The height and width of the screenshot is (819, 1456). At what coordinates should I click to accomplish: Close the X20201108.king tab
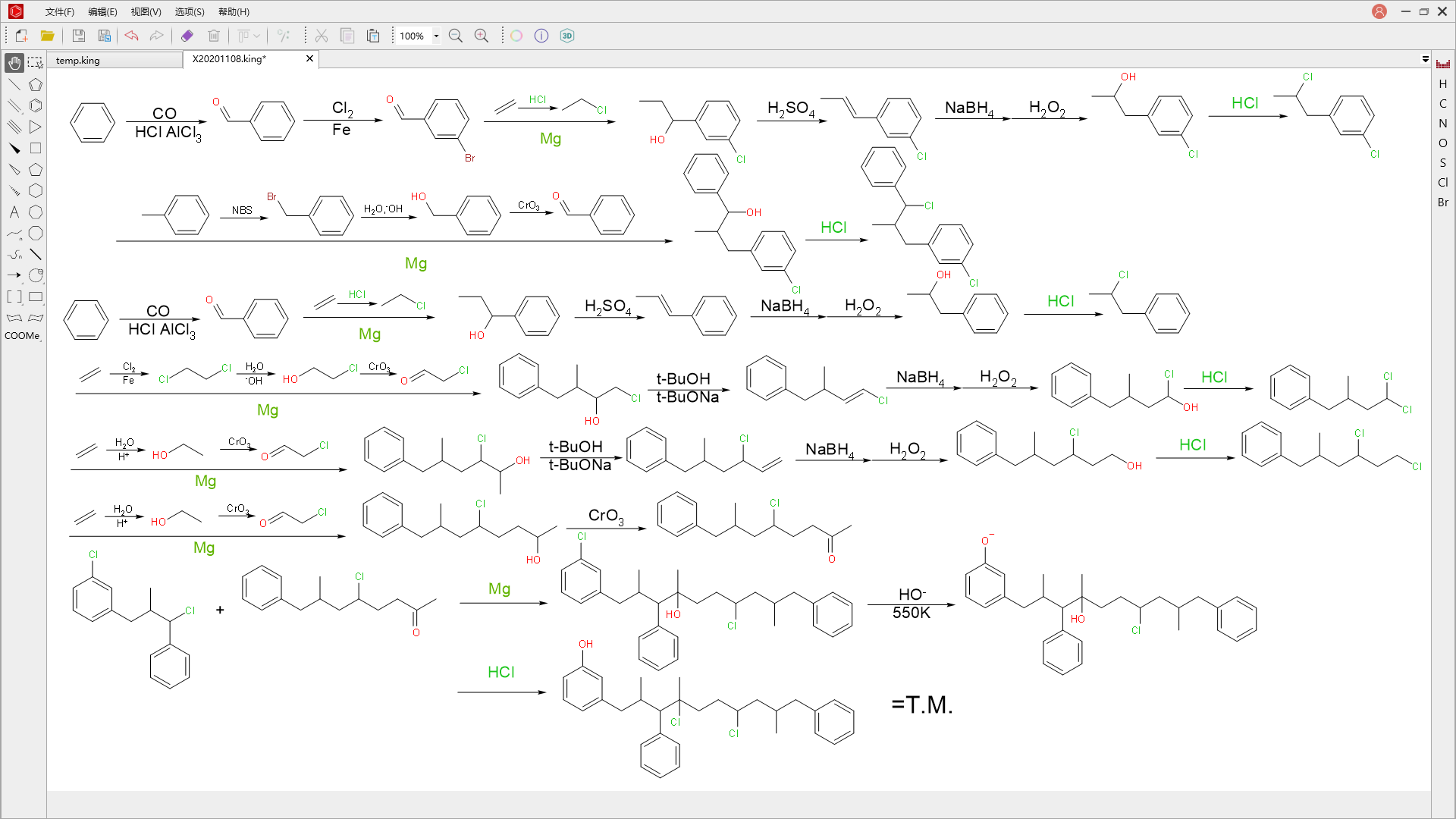point(309,58)
